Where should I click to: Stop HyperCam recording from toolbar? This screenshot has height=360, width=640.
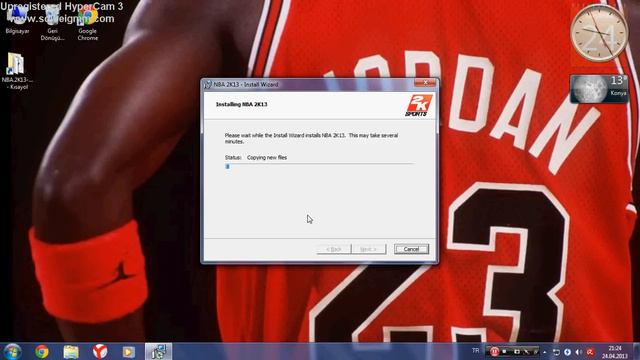coord(505,351)
